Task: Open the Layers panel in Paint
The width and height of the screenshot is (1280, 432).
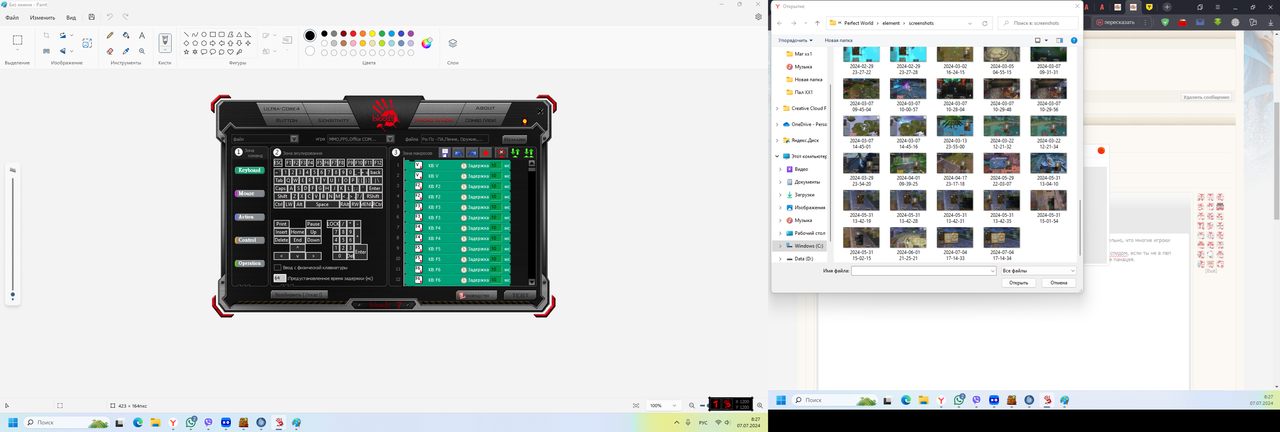Action: point(453,43)
